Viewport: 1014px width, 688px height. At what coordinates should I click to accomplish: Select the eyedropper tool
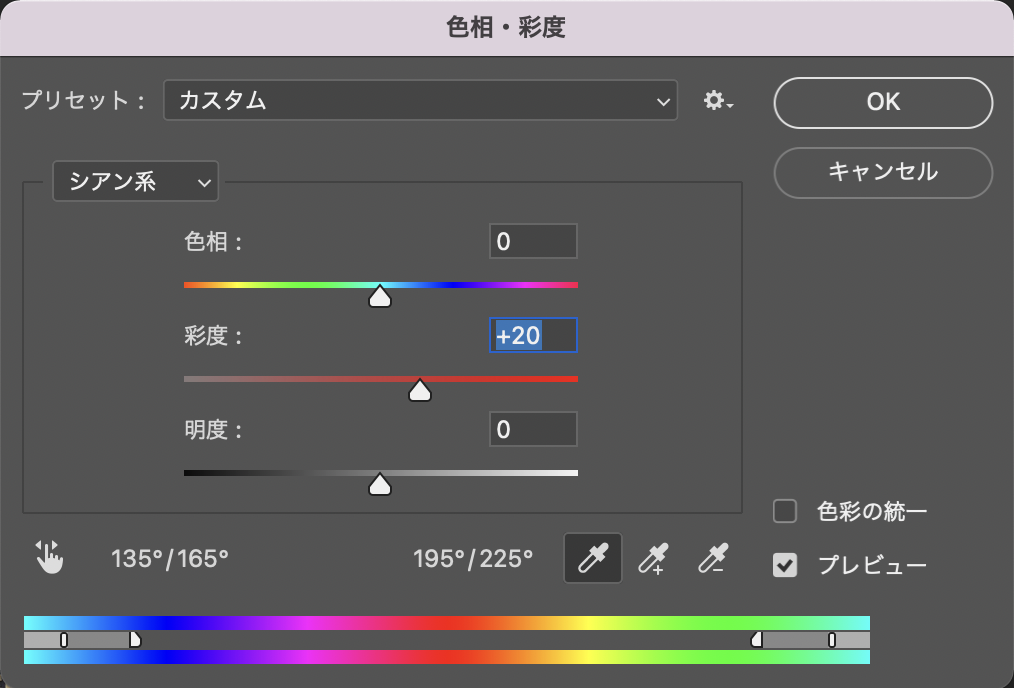point(593,558)
